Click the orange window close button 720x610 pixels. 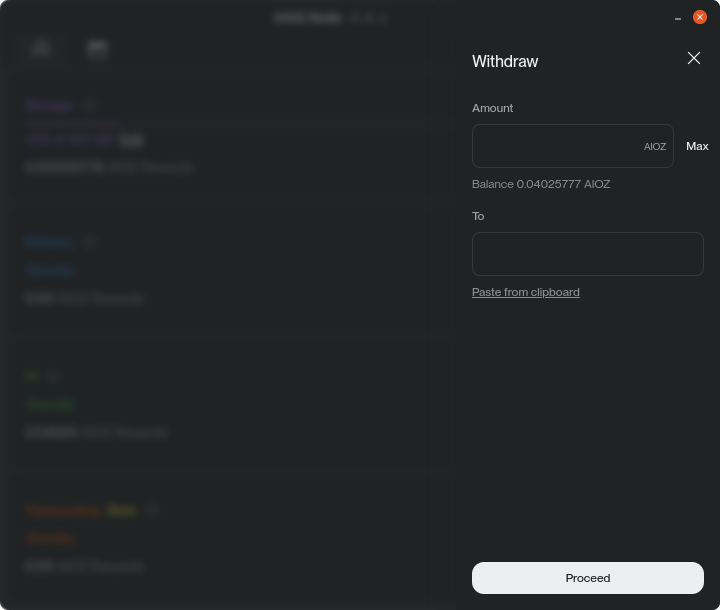coord(700,17)
